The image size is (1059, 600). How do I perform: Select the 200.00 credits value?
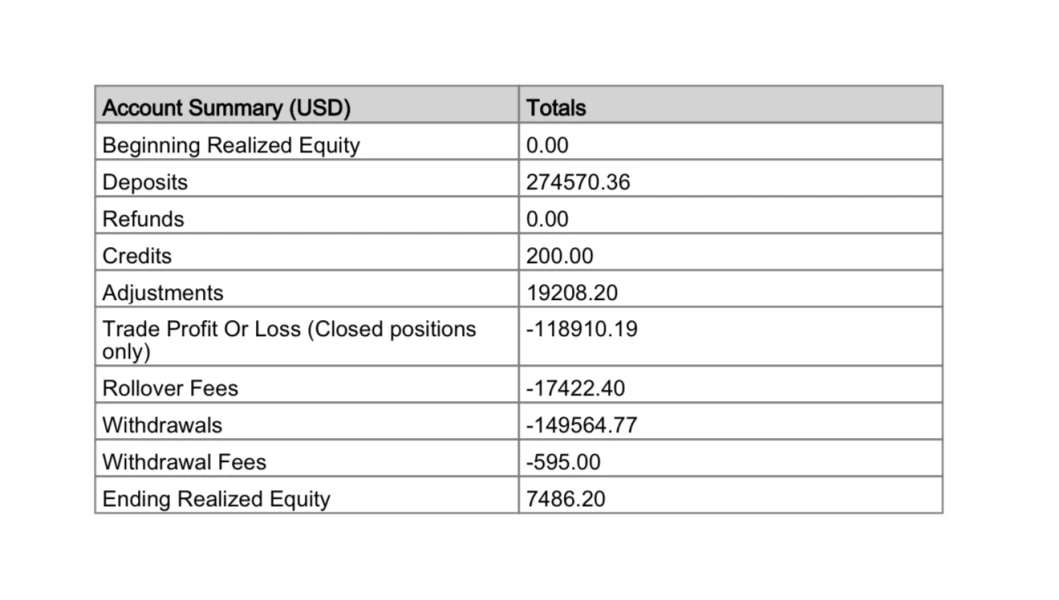559,256
